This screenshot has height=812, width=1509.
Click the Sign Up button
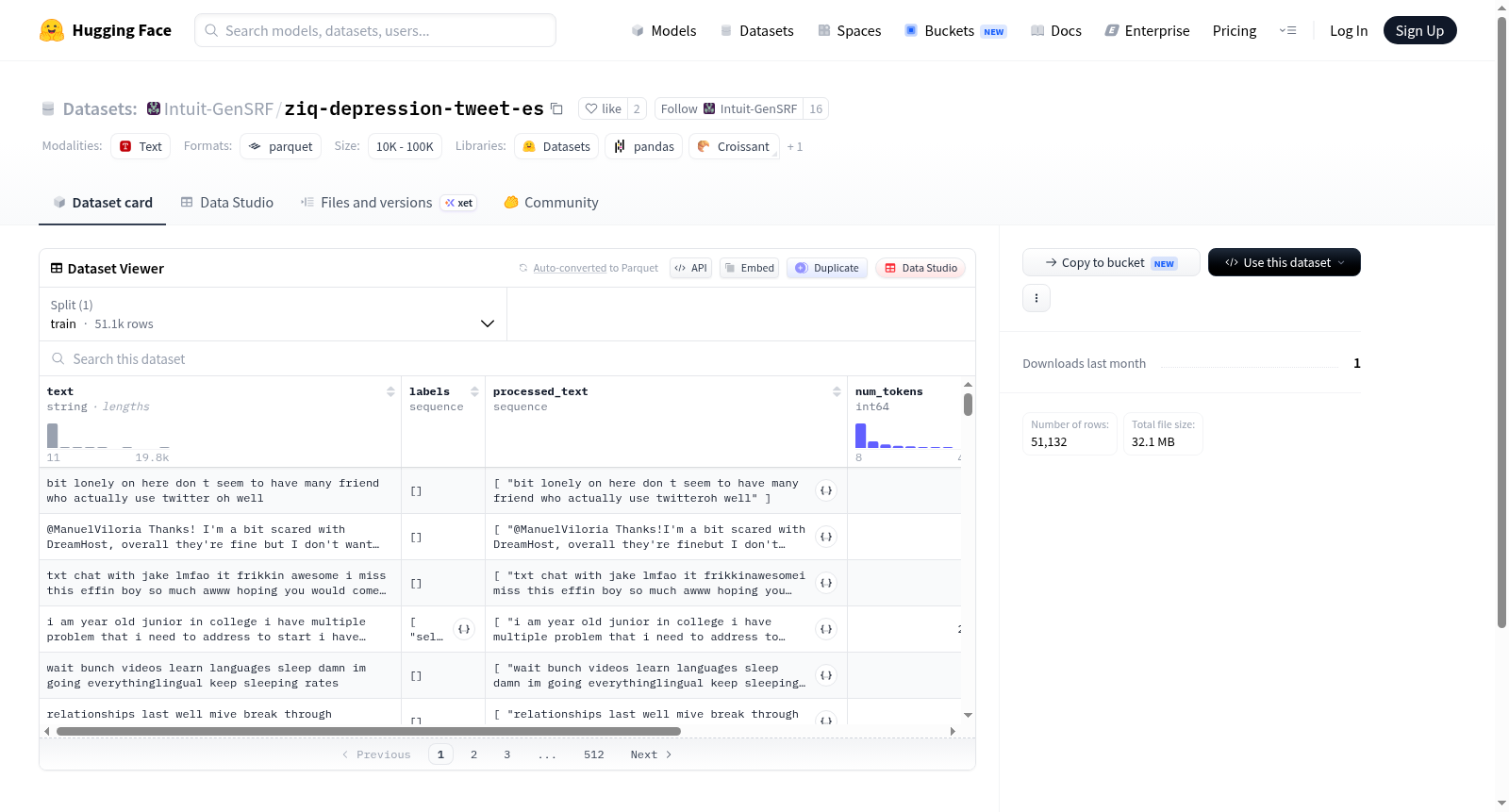click(x=1419, y=30)
